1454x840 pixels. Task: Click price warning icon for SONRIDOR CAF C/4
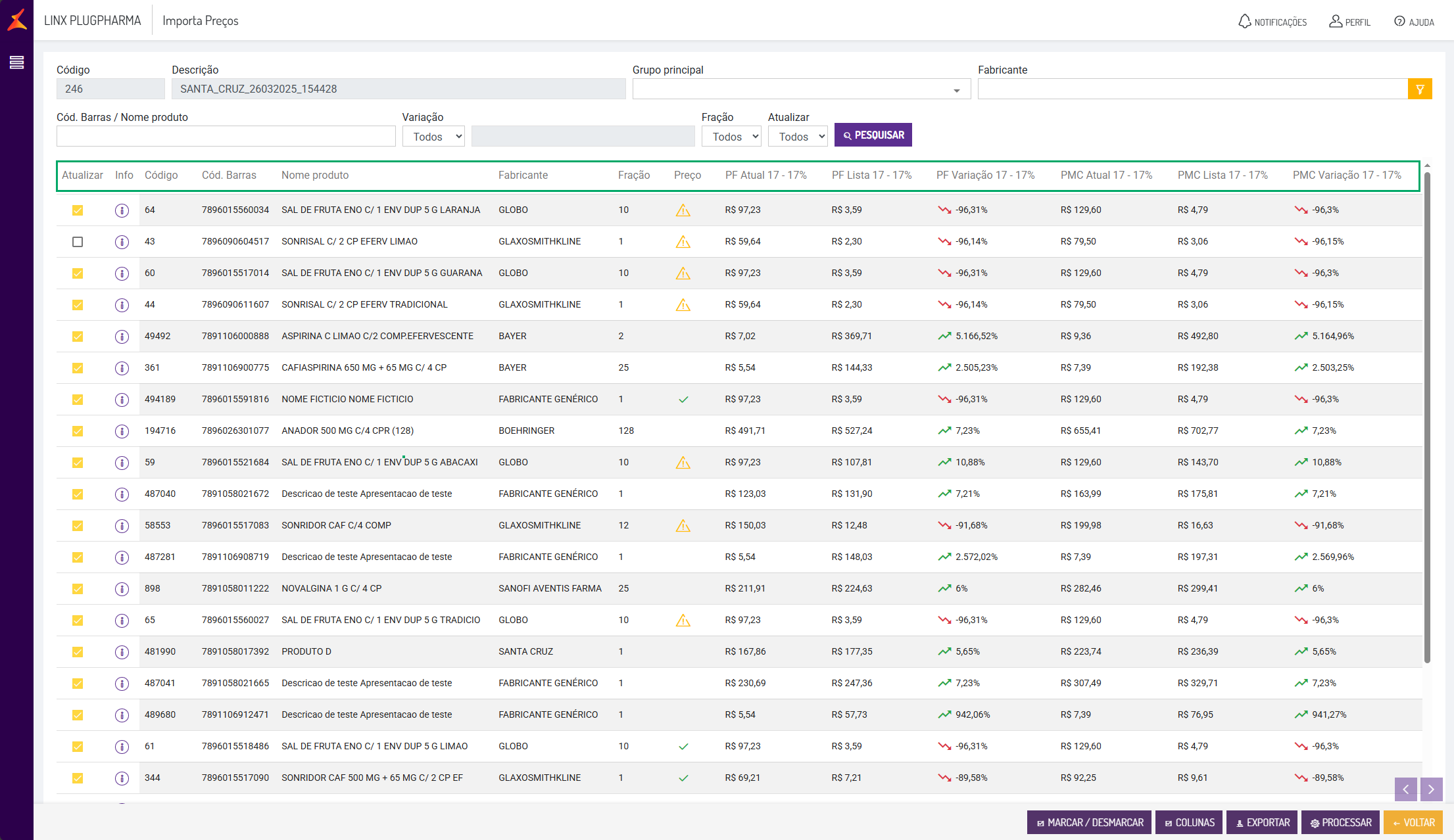[683, 526]
